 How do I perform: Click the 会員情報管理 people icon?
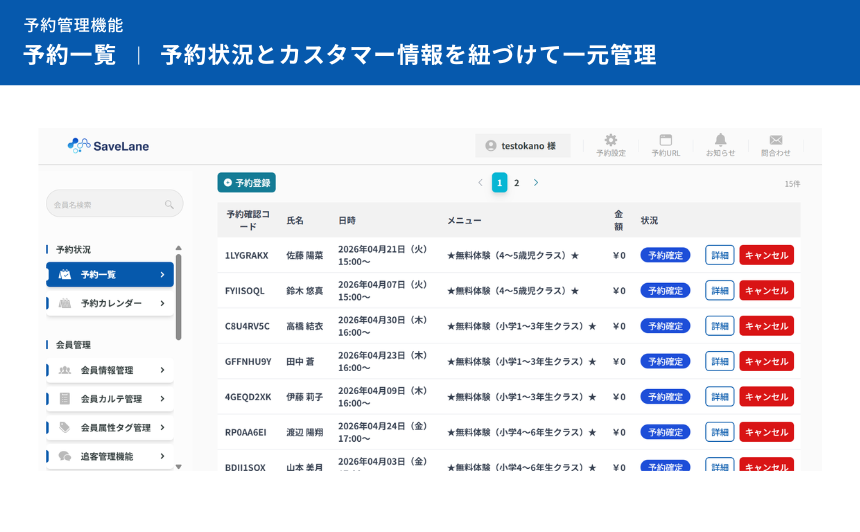coord(65,370)
